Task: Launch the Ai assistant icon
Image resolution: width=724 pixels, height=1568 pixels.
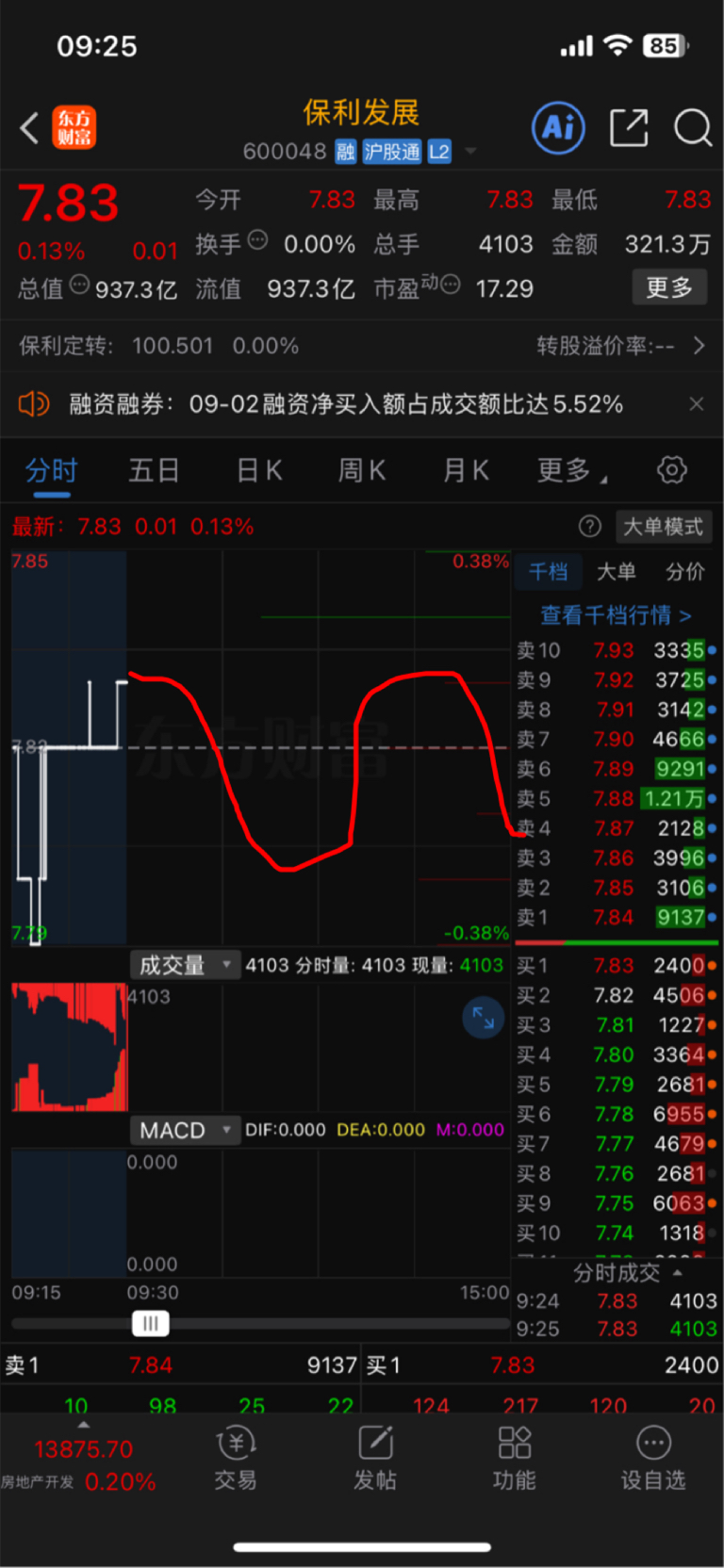Action: pyautogui.click(x=558, y=127)
